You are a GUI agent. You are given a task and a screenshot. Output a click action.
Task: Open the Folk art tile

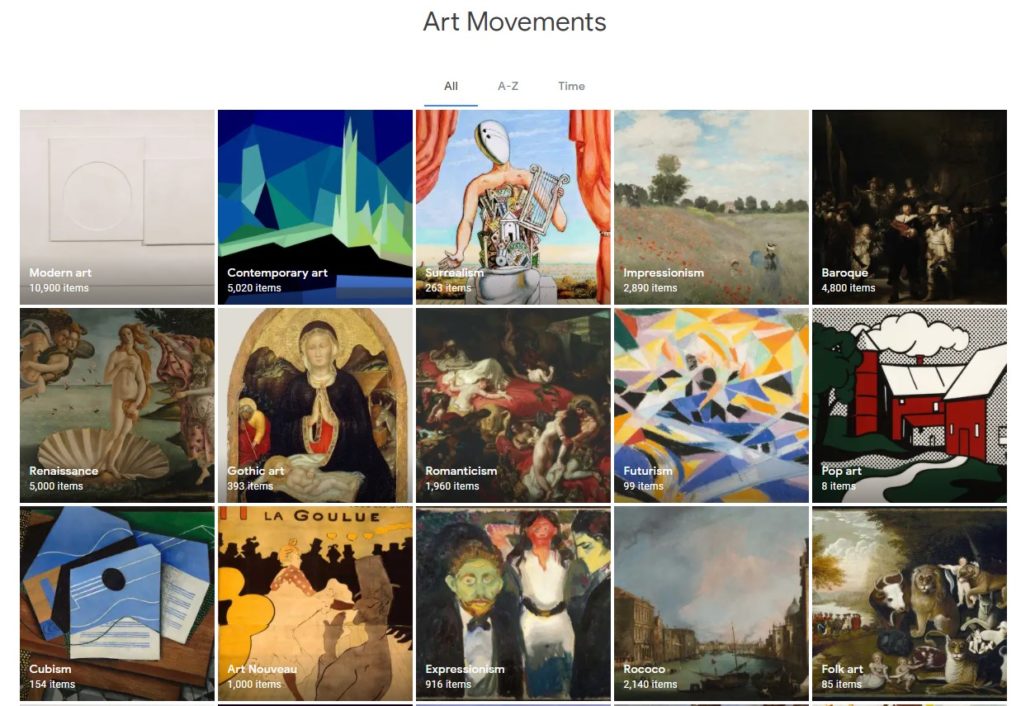(909, 604)
